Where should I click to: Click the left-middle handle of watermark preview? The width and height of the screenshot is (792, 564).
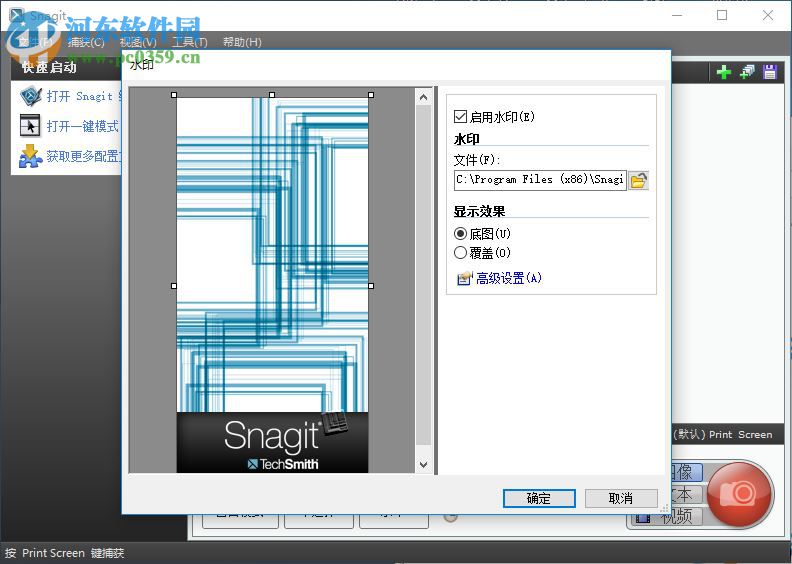[174, 286]
